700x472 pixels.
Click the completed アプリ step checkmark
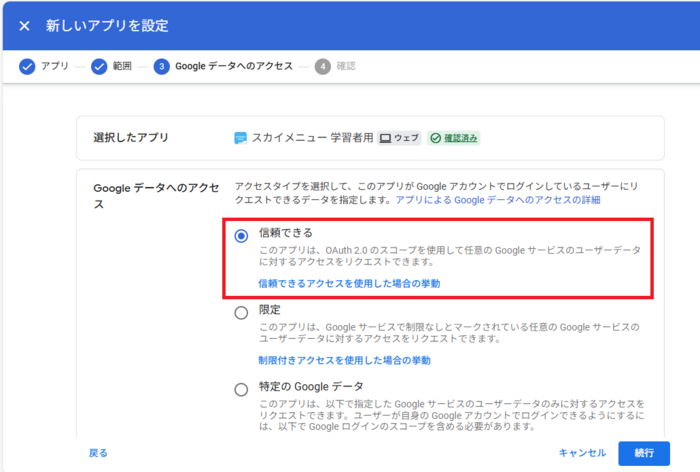click(26, 66)
